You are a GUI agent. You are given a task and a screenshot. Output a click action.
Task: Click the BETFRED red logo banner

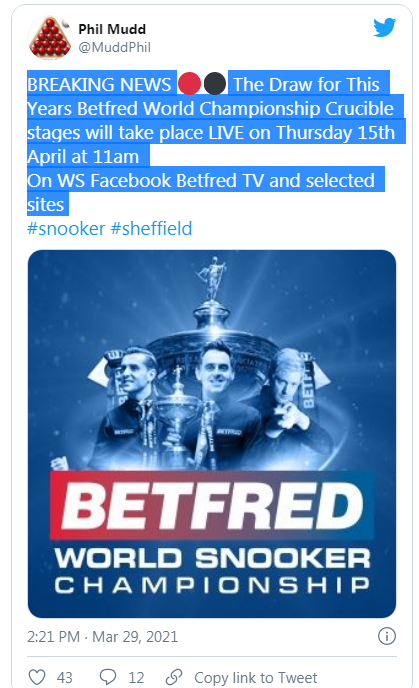(x=212, y=506)
